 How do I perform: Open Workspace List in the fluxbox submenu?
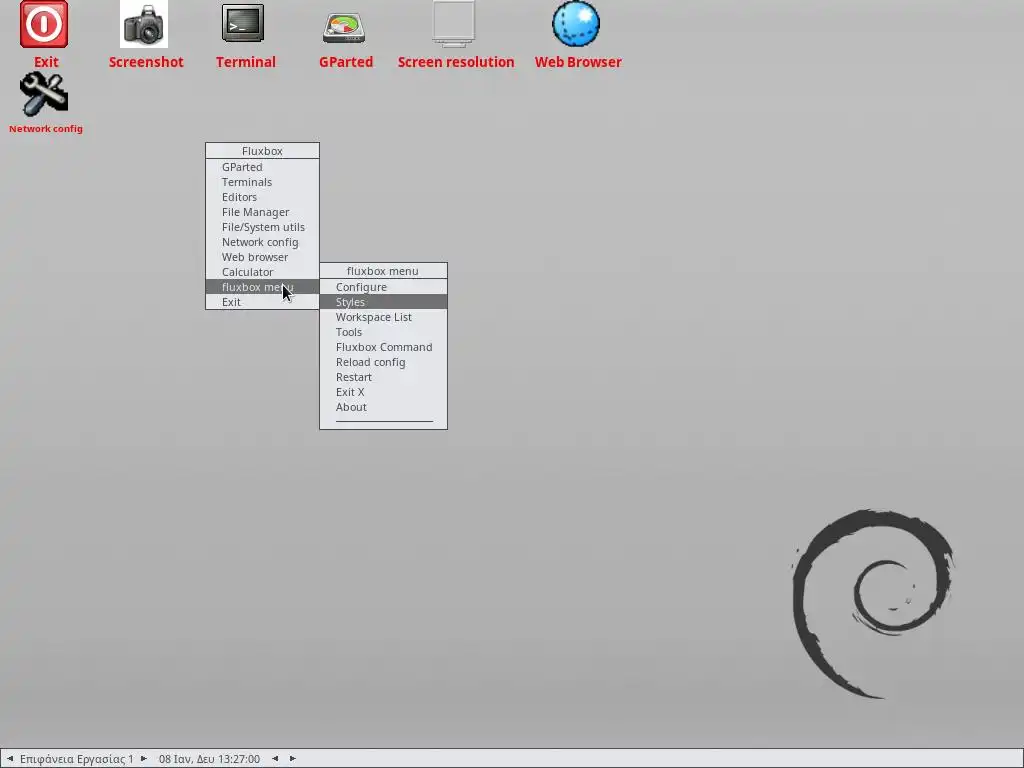[383, 317]
